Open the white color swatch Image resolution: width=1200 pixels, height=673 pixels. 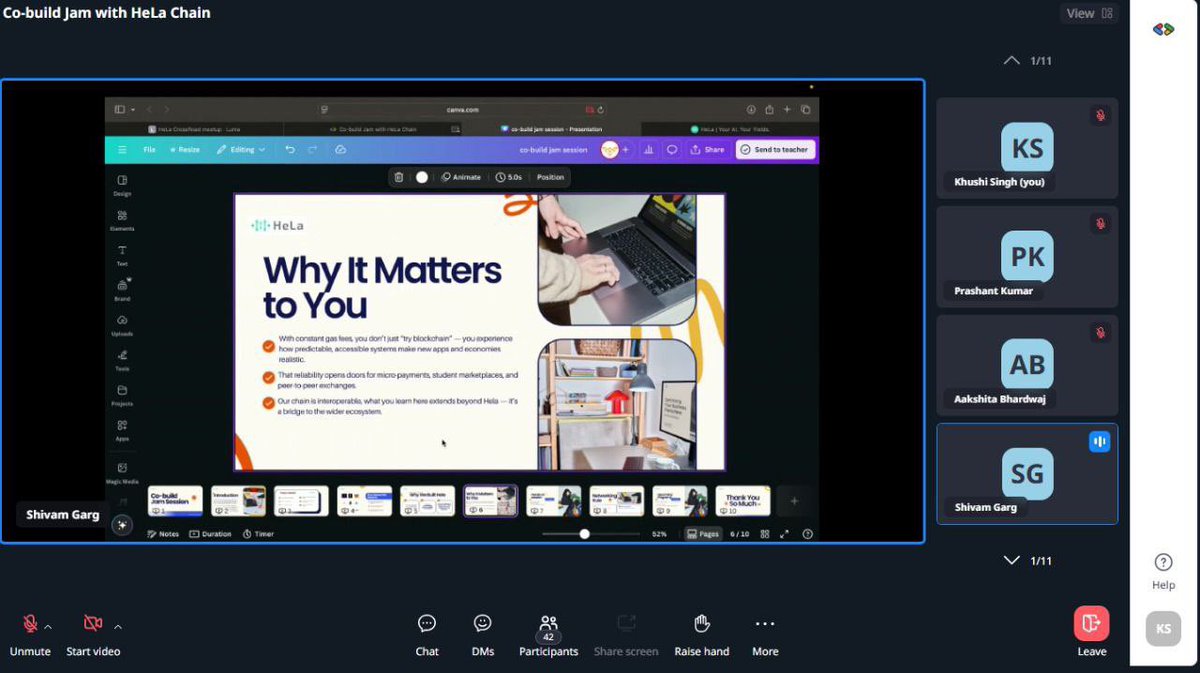422,177
